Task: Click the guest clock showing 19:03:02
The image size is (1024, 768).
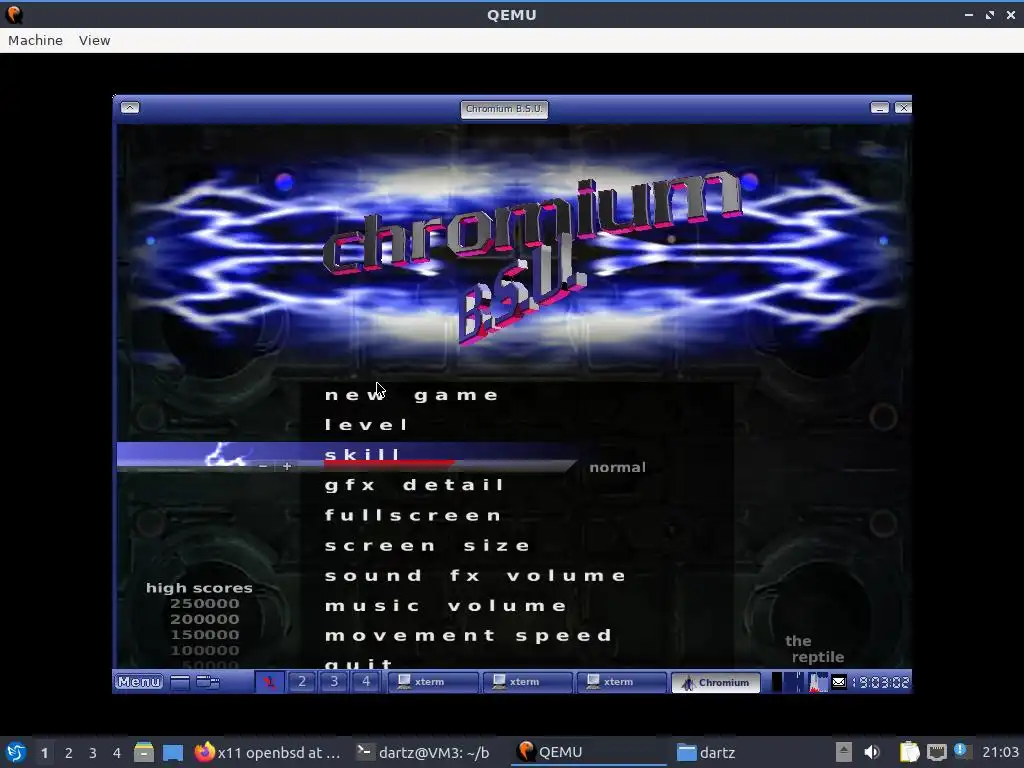Action: click(881, 682)
